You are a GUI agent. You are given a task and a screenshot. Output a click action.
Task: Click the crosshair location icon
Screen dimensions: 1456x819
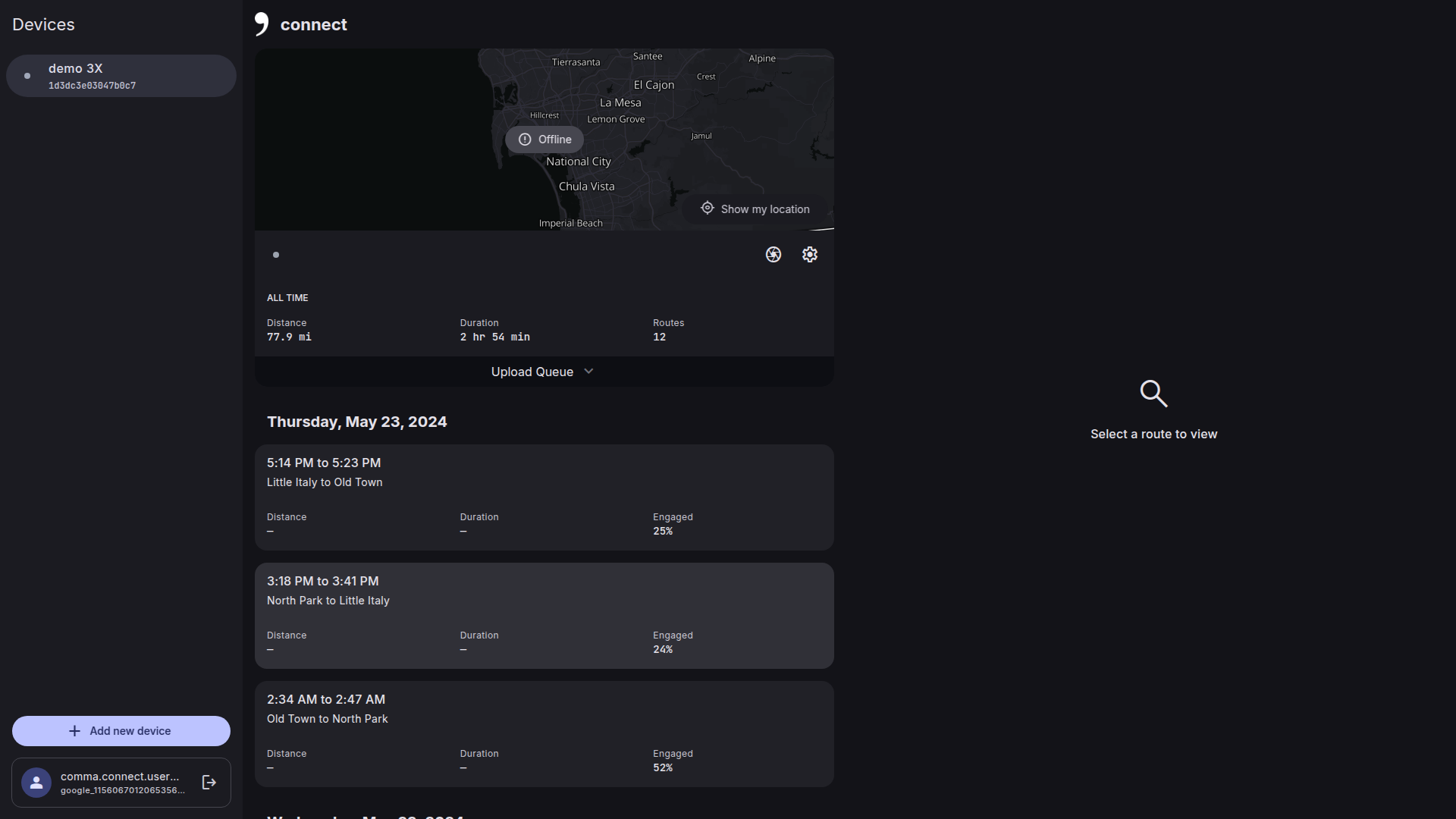coord(707,209)
